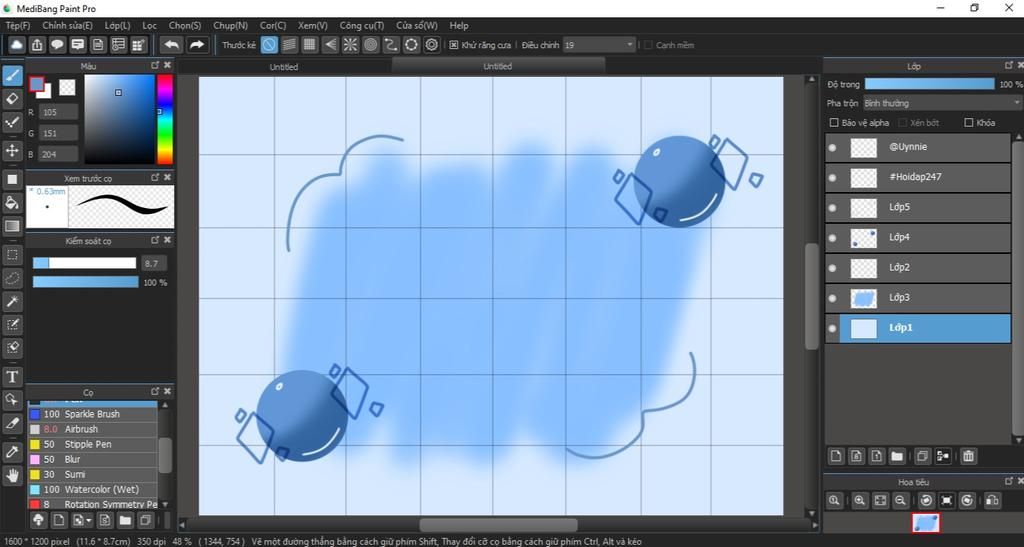
Task: Click the Redo arrow in toolbar
Action: [196, 44]
